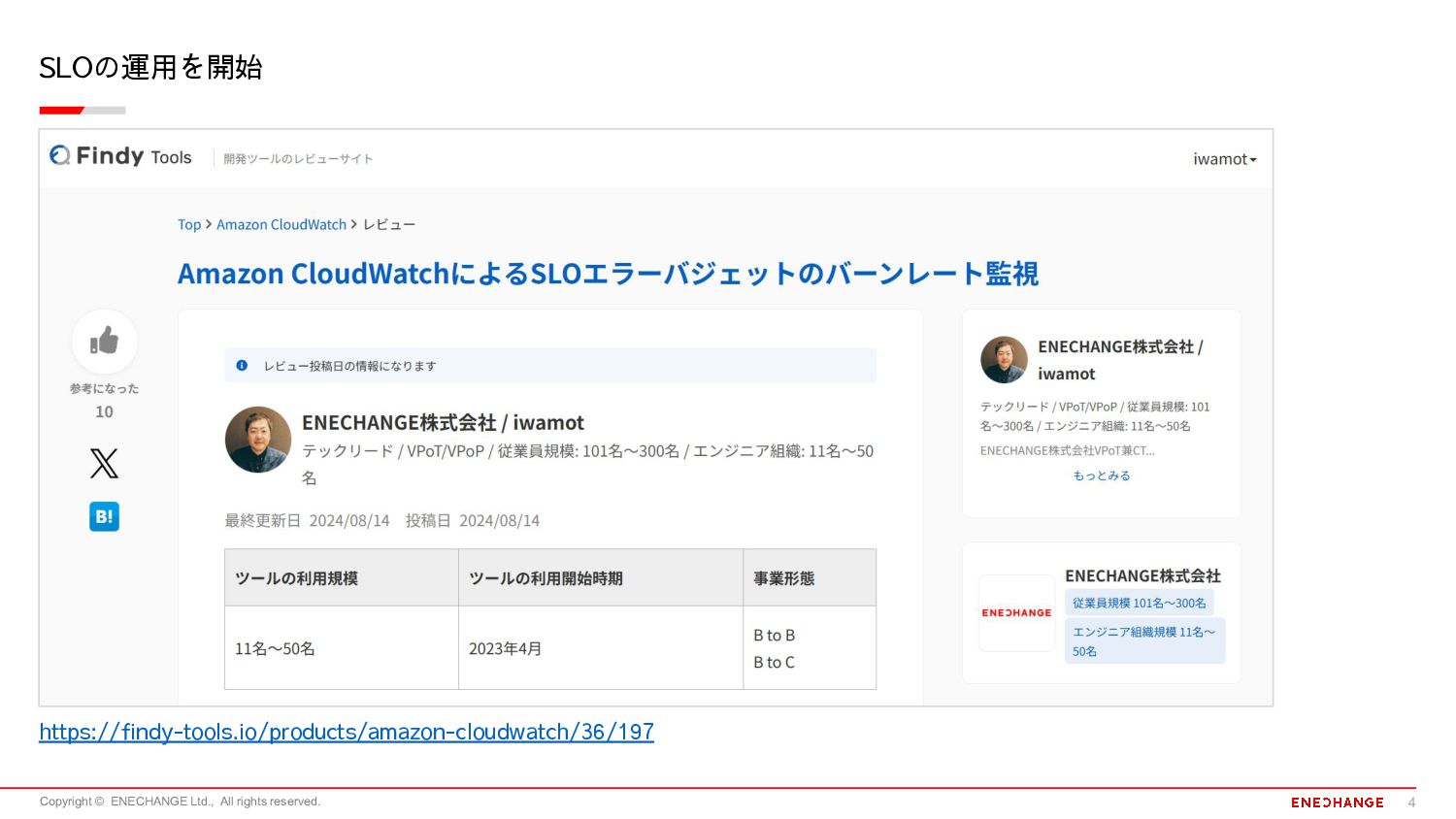Image resolution: width=1456 pixels, height=819 pixels.
Task: Open the iwamot user dropdown menu
Action: coord(1224,159)
